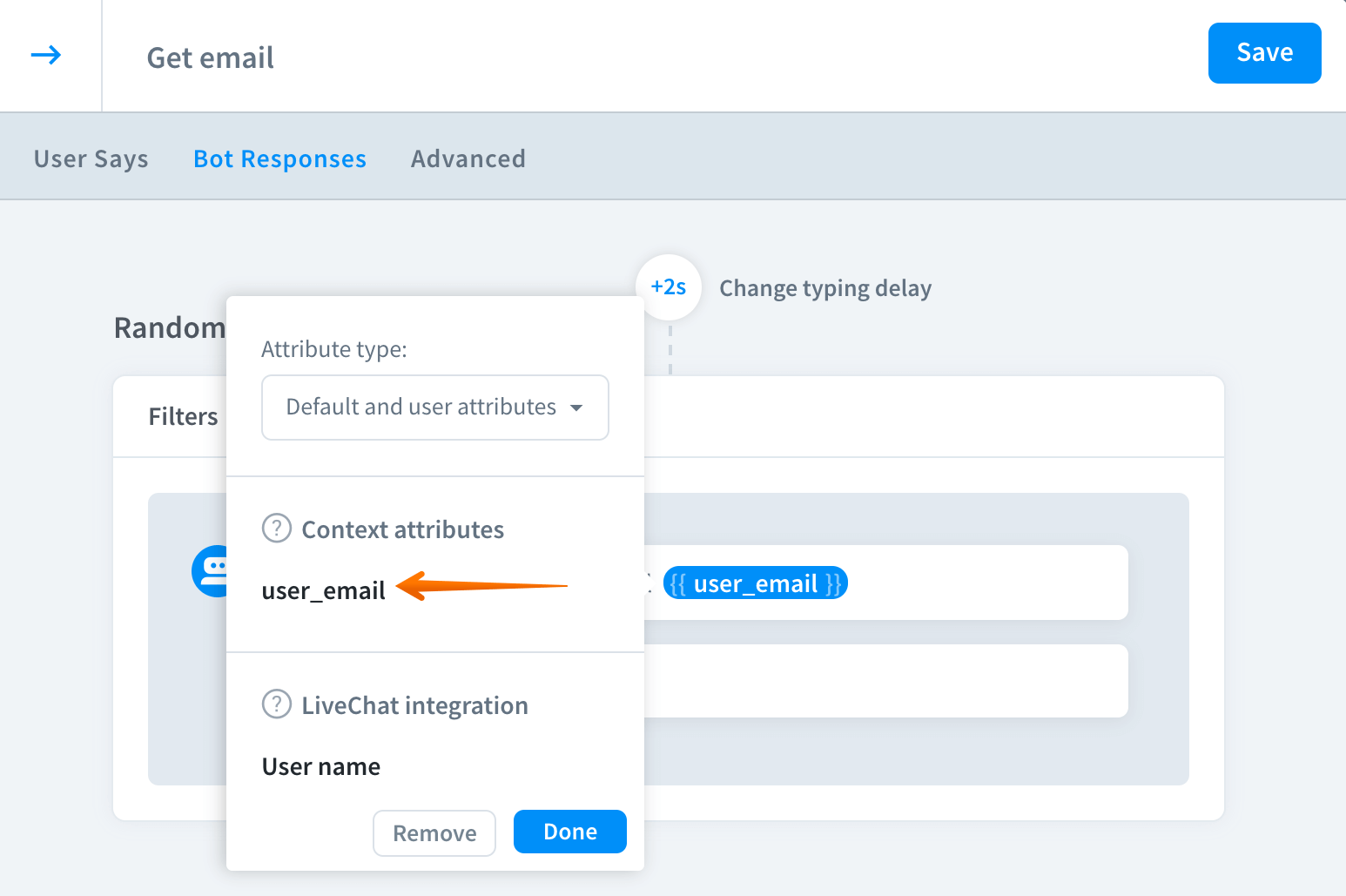Open the Bot Responses tab
This screenshot has width=1346, height=896.
click(x=279, y=159)
